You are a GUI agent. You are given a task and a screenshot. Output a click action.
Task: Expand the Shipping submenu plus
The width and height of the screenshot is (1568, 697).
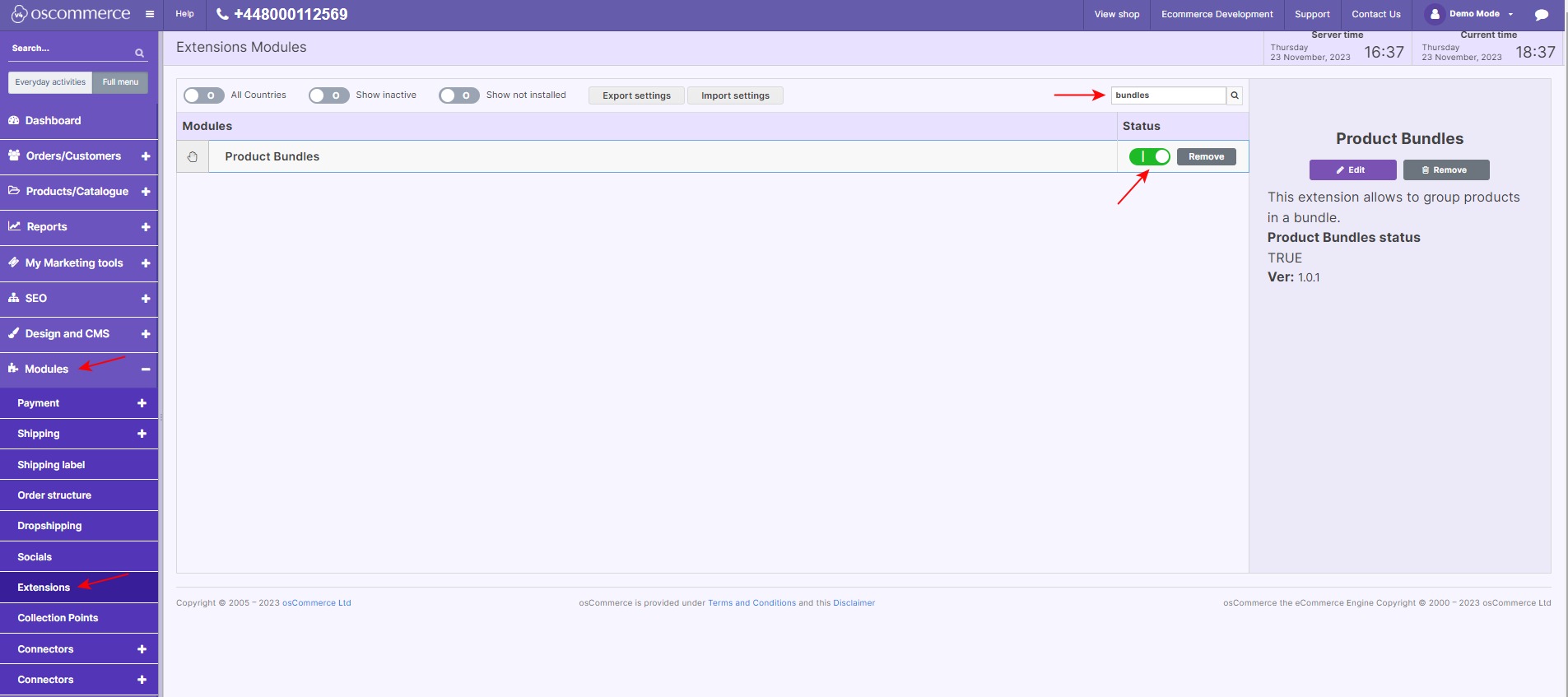point(142,434)
